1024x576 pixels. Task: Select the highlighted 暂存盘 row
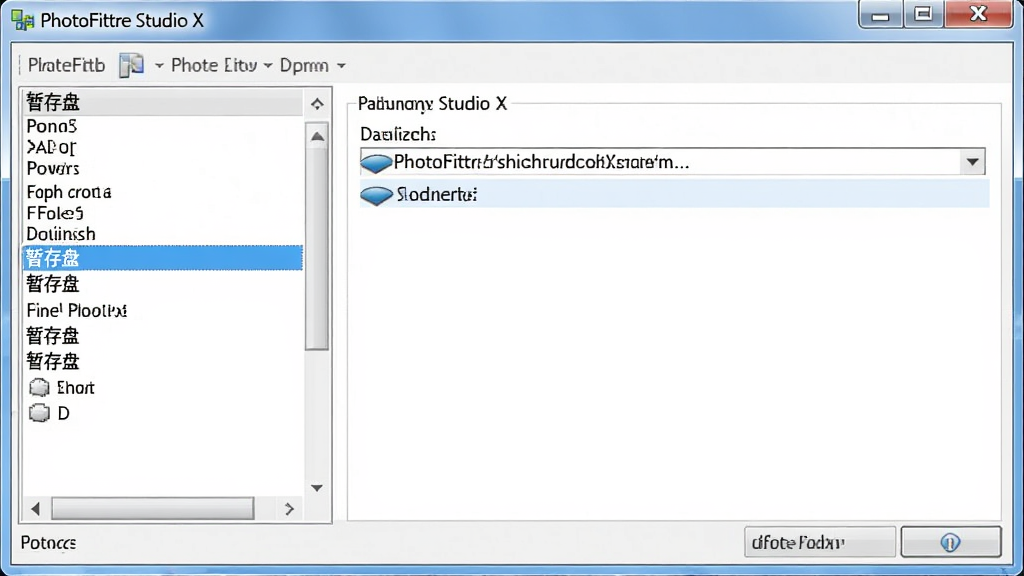coord(163,258)
